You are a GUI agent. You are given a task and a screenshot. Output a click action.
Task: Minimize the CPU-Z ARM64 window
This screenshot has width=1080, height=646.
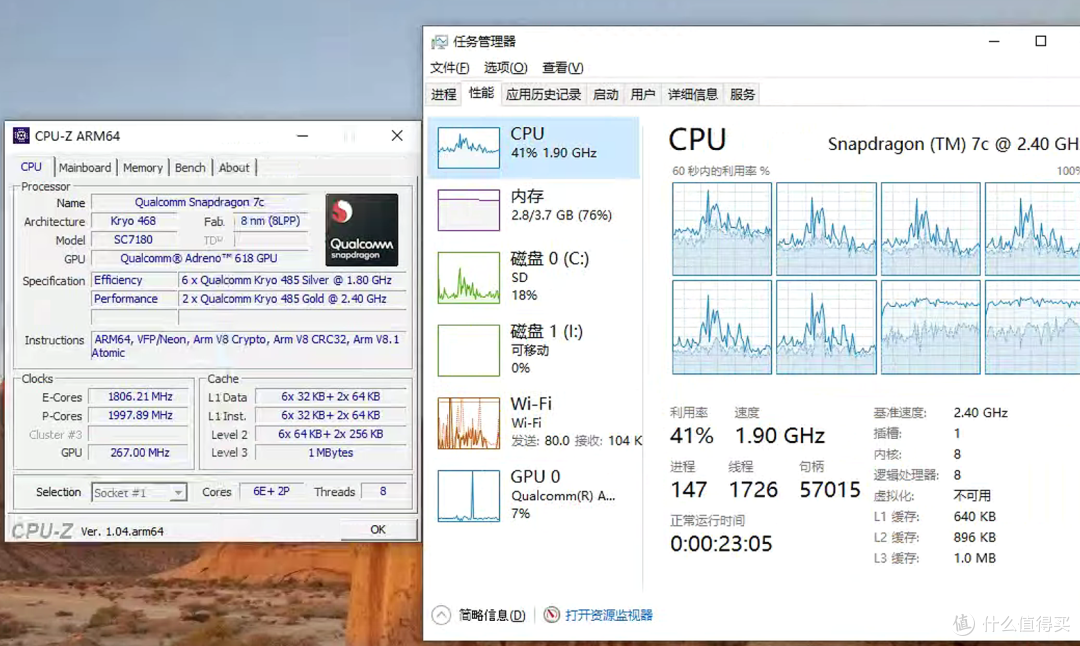(x=302, y=136)
